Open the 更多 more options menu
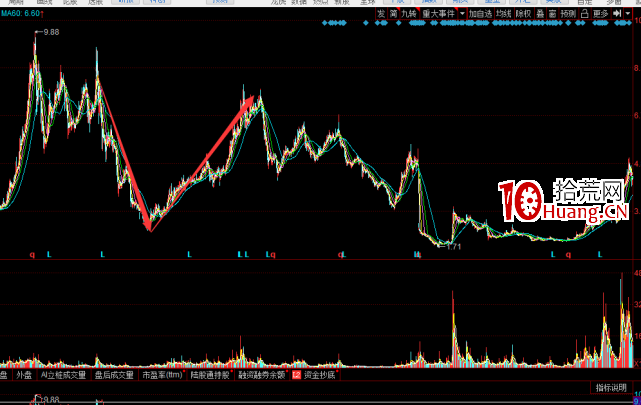641x405 pixels. [x=600, y=15]
